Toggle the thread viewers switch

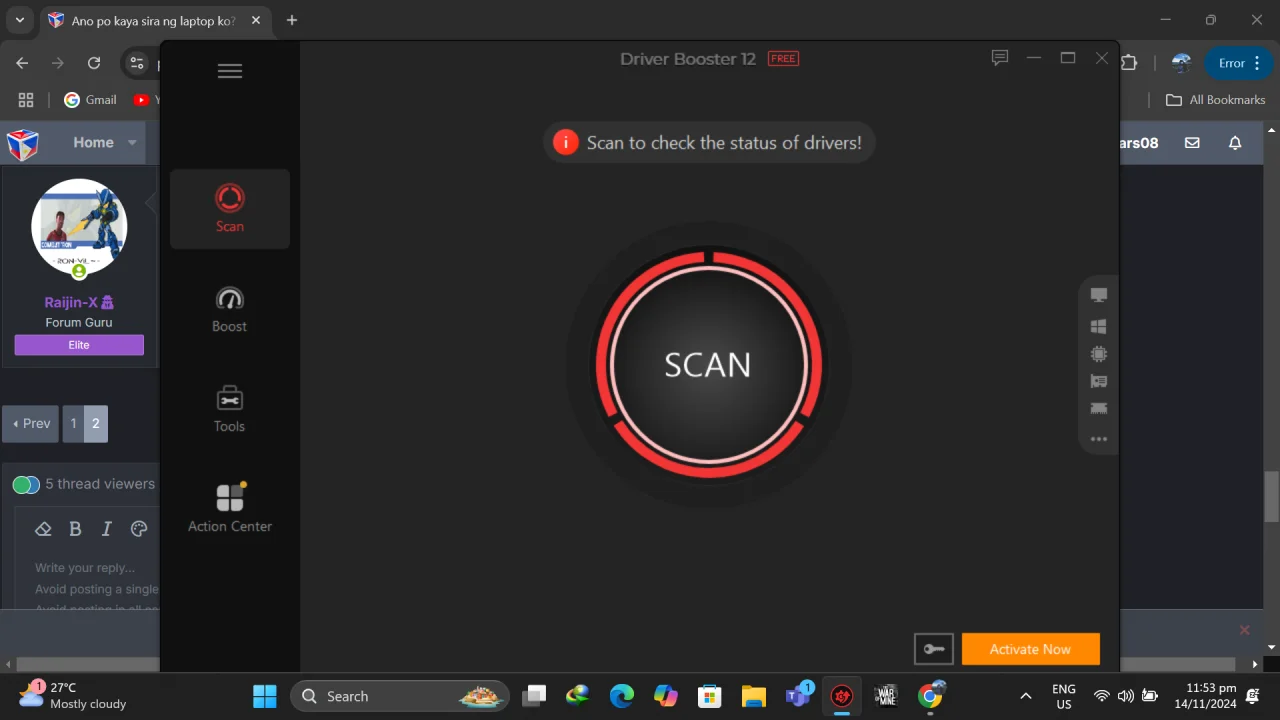(26, 485)
